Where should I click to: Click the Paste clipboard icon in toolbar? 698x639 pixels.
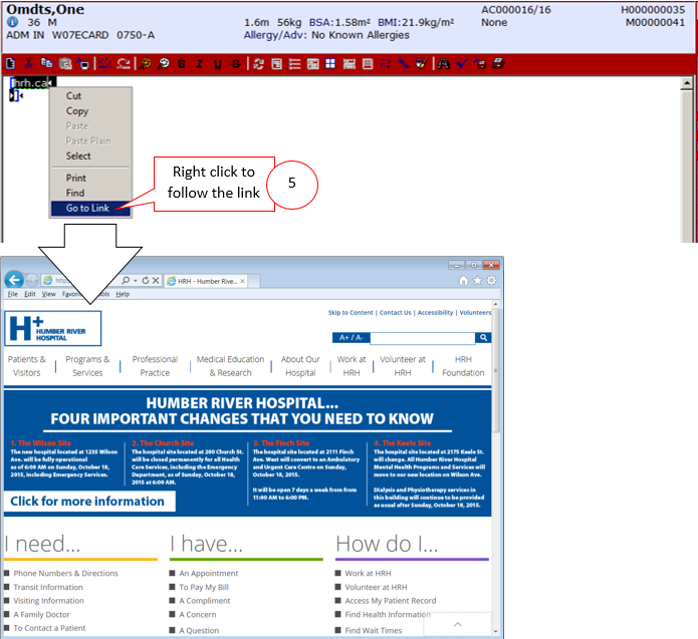coord(65,64)
